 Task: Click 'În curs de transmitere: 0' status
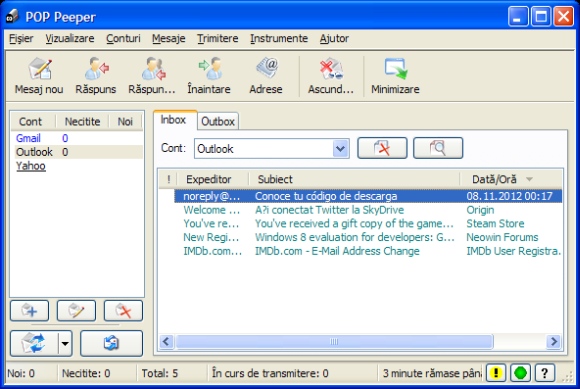coord(270,373)
